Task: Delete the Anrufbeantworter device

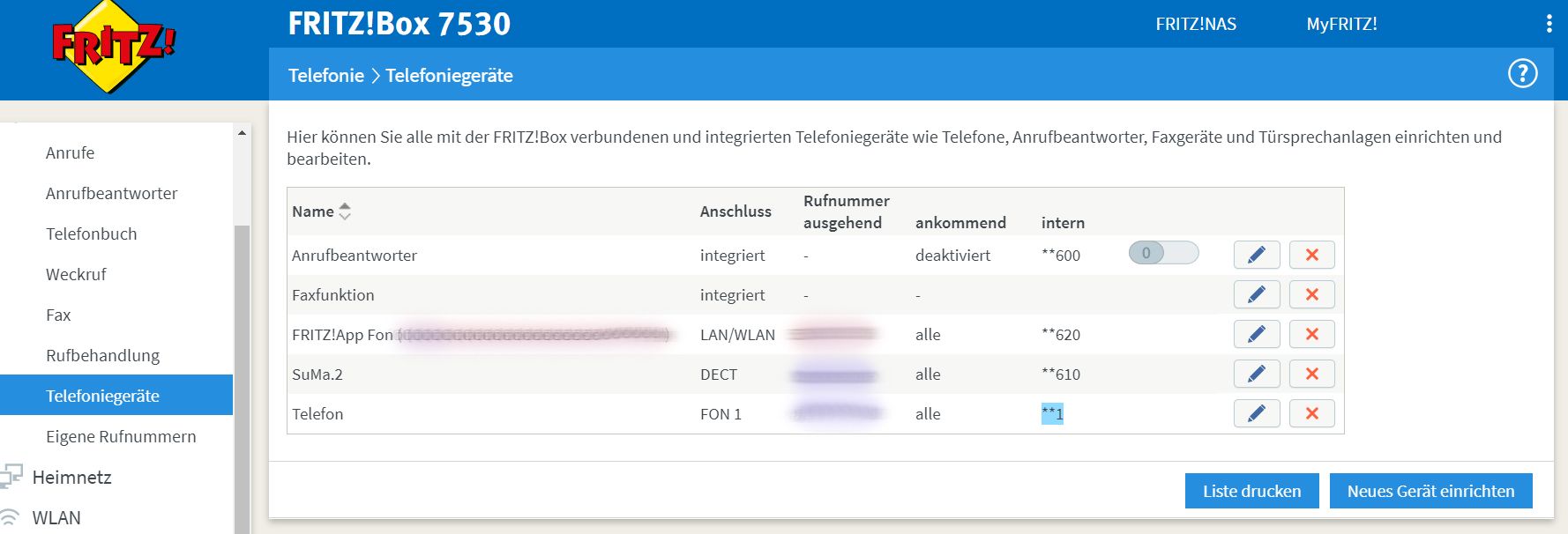Action: coord(1312,255)
